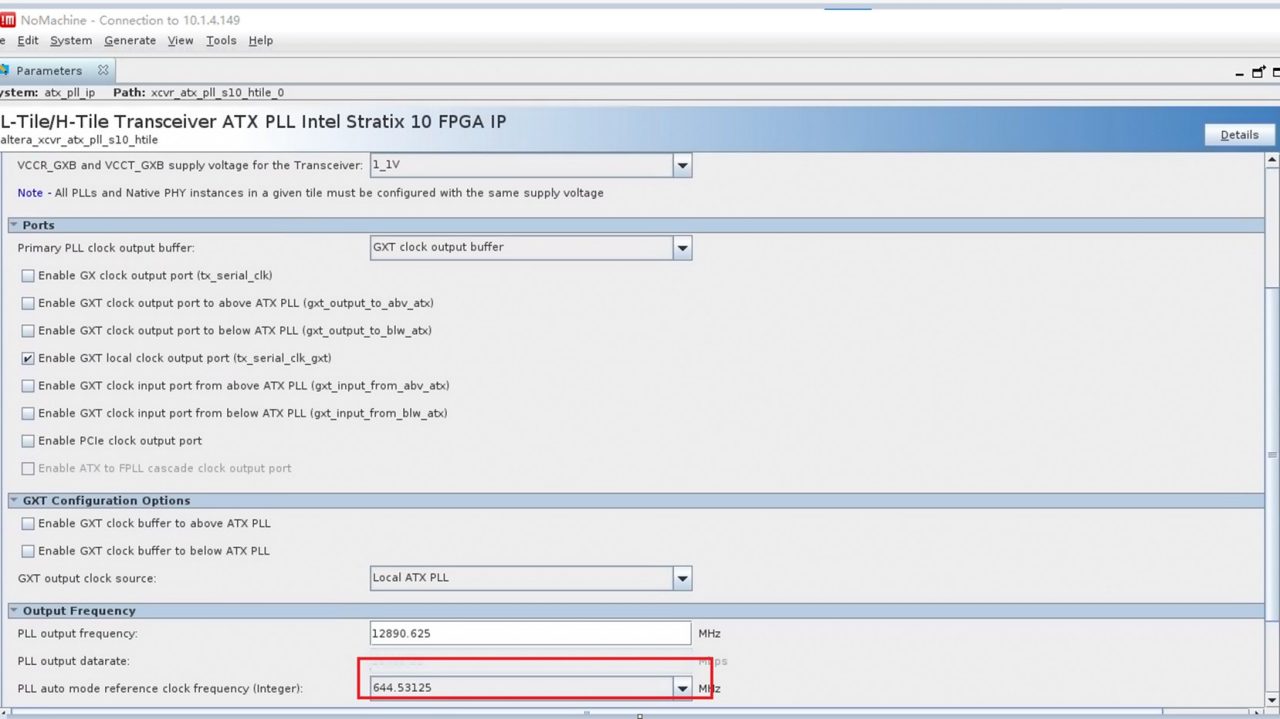The width and height of the screenshot is (1280, 719).
Task: Open the Tools menu
Action: pos(221,41)
